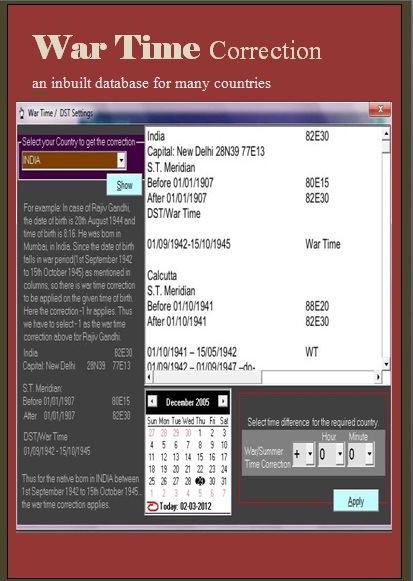Open the plus/minus sign dropdown
The width and height of the screenshot is (413, 581).
310,454
